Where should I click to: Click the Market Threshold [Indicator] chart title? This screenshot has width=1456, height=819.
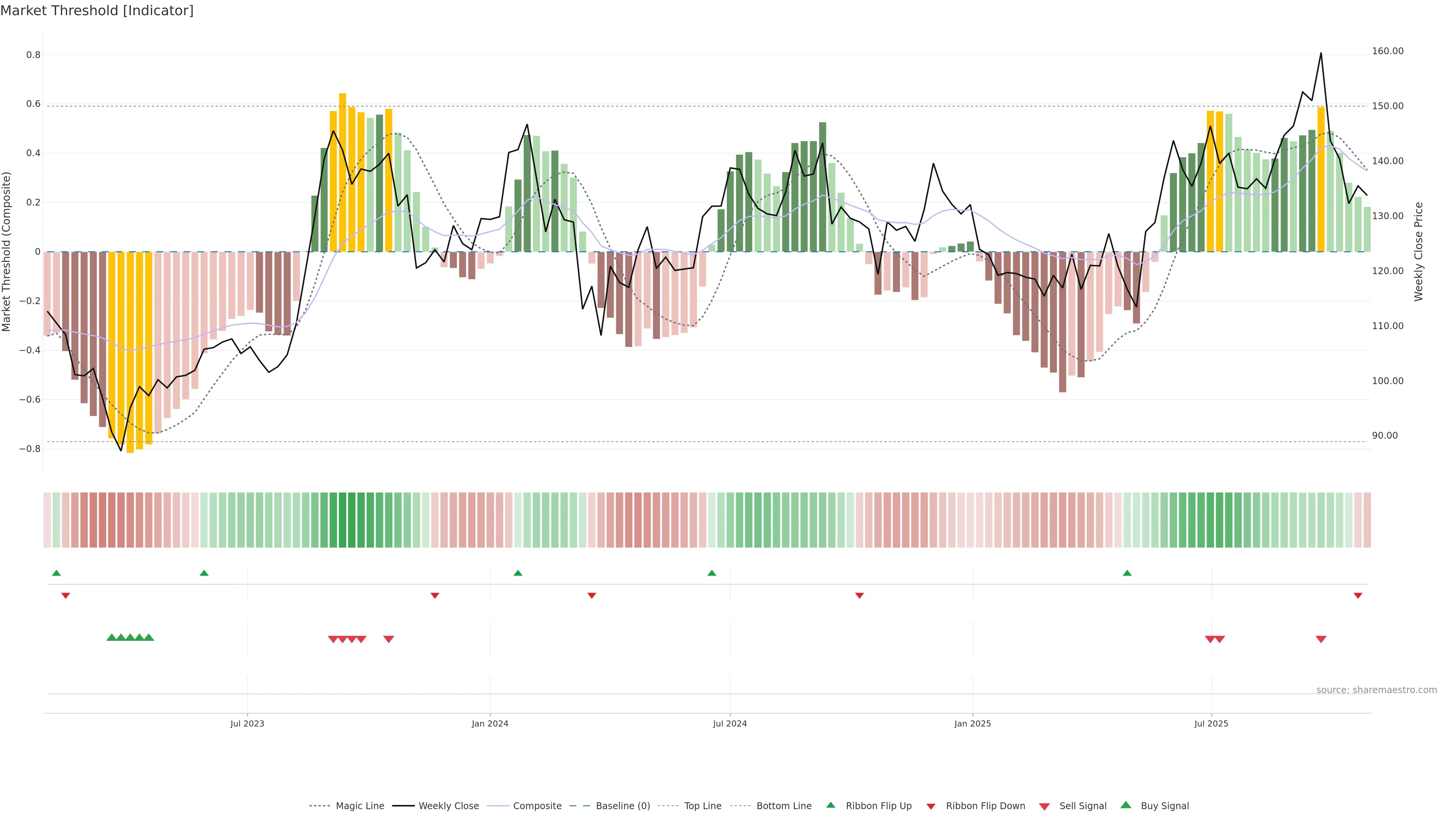(97, 11)
